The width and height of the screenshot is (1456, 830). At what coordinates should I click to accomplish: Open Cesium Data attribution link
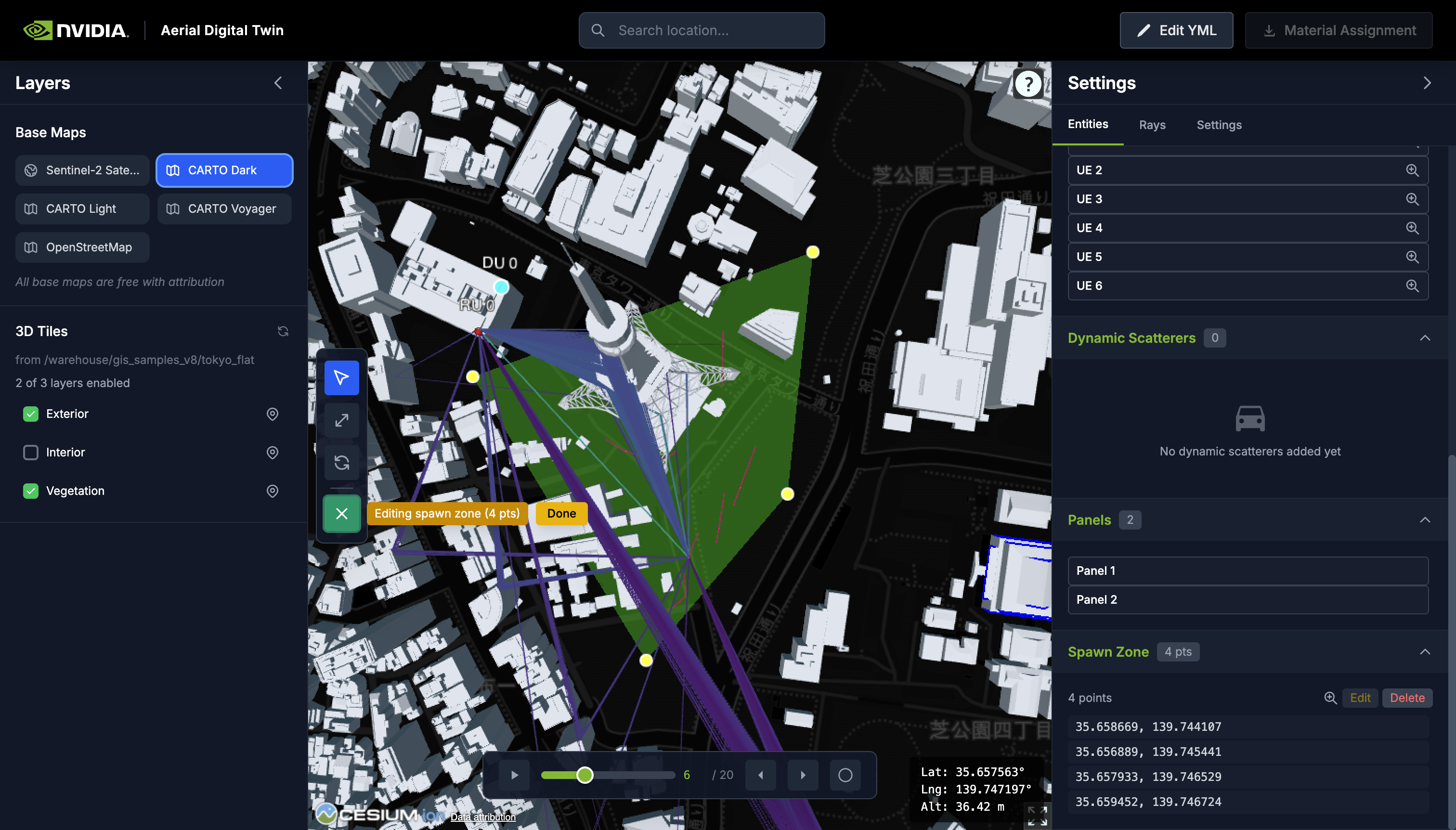point(483,817)
